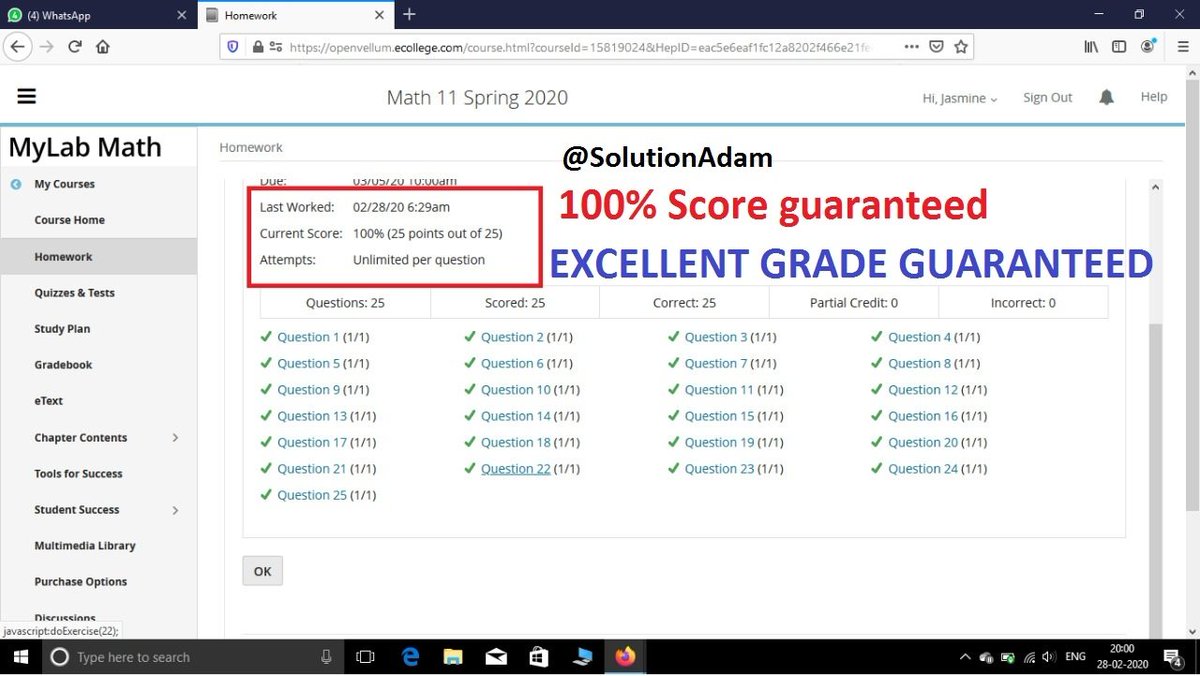Viewport: 1200px width, 676px height.
Task: Open Microsoft Store from the taskbar
Action: click(539, 657)
